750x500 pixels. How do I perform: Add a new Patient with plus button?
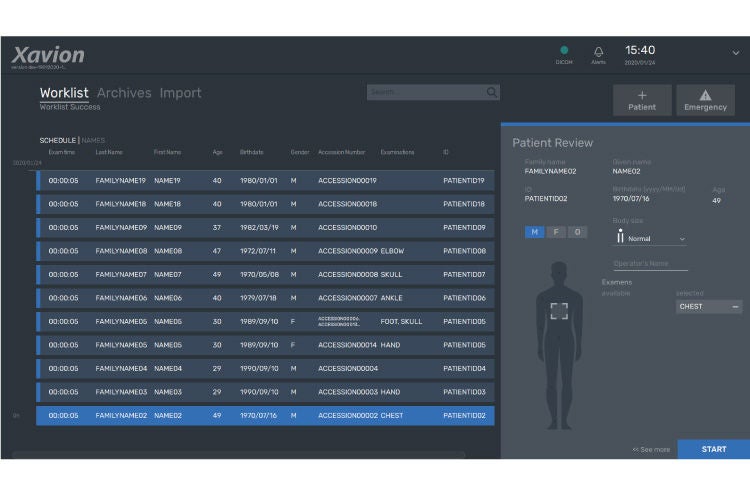[642, 100]
